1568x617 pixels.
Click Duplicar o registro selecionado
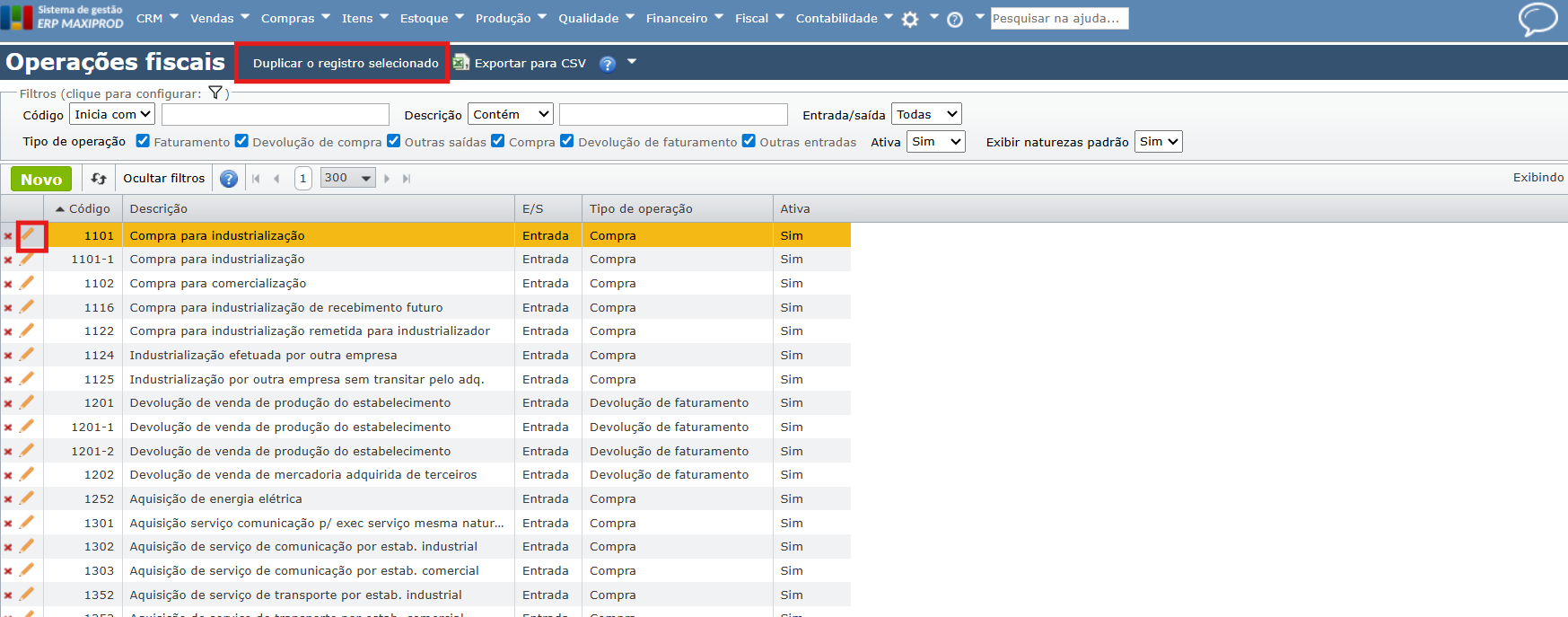(346, 63)
